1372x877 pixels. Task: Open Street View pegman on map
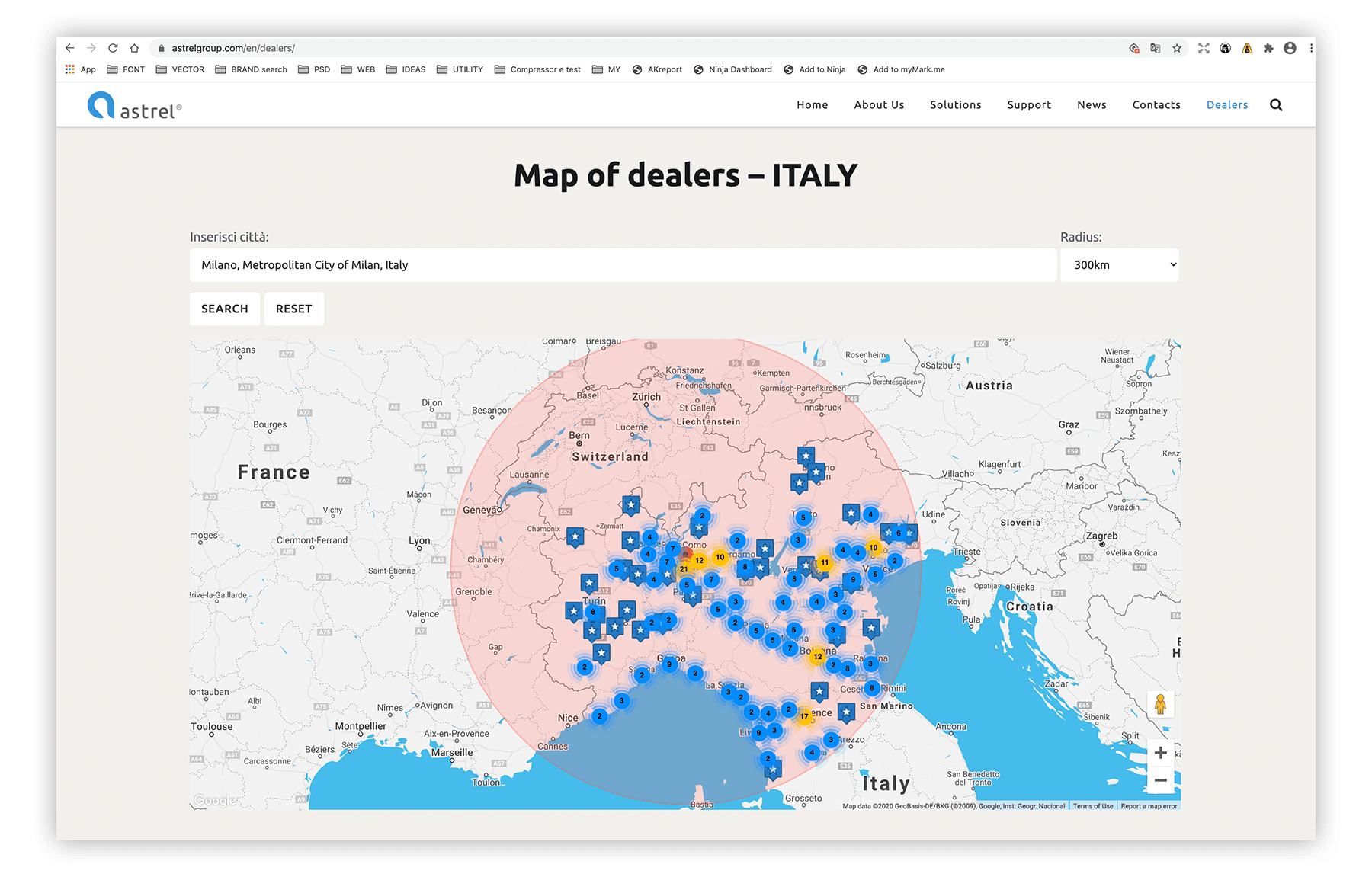point(1160,704)
